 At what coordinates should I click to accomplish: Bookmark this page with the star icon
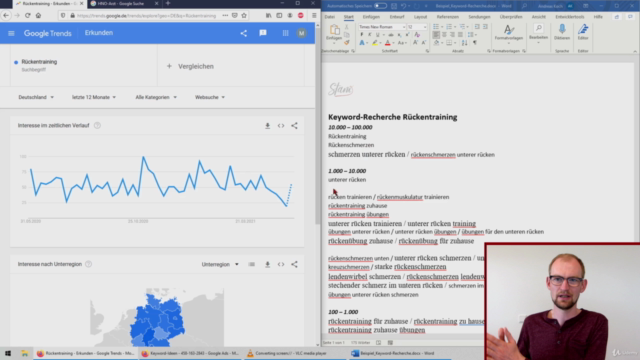click(244, 16)
